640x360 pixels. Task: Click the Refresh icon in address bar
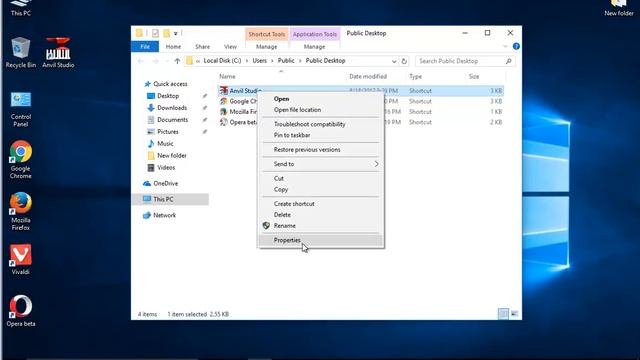tap(404, 61)
